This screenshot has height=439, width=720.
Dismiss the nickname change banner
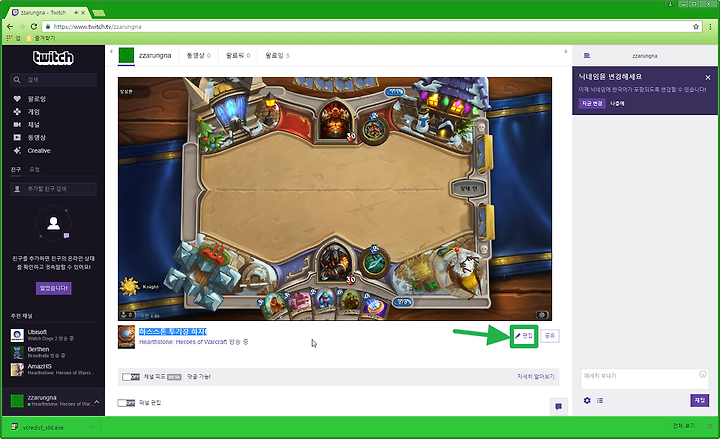(x=708, y=77)
